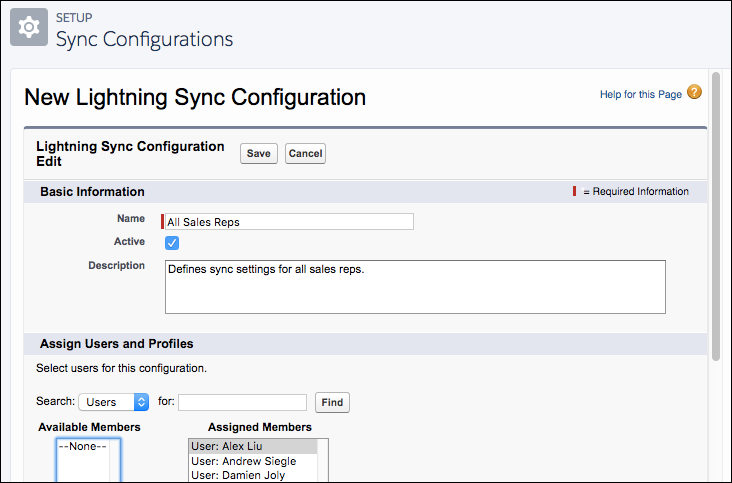This screenshot has width=732, height=483.
Task: Click inside the Description text area
Action: [x=415, y=287]
